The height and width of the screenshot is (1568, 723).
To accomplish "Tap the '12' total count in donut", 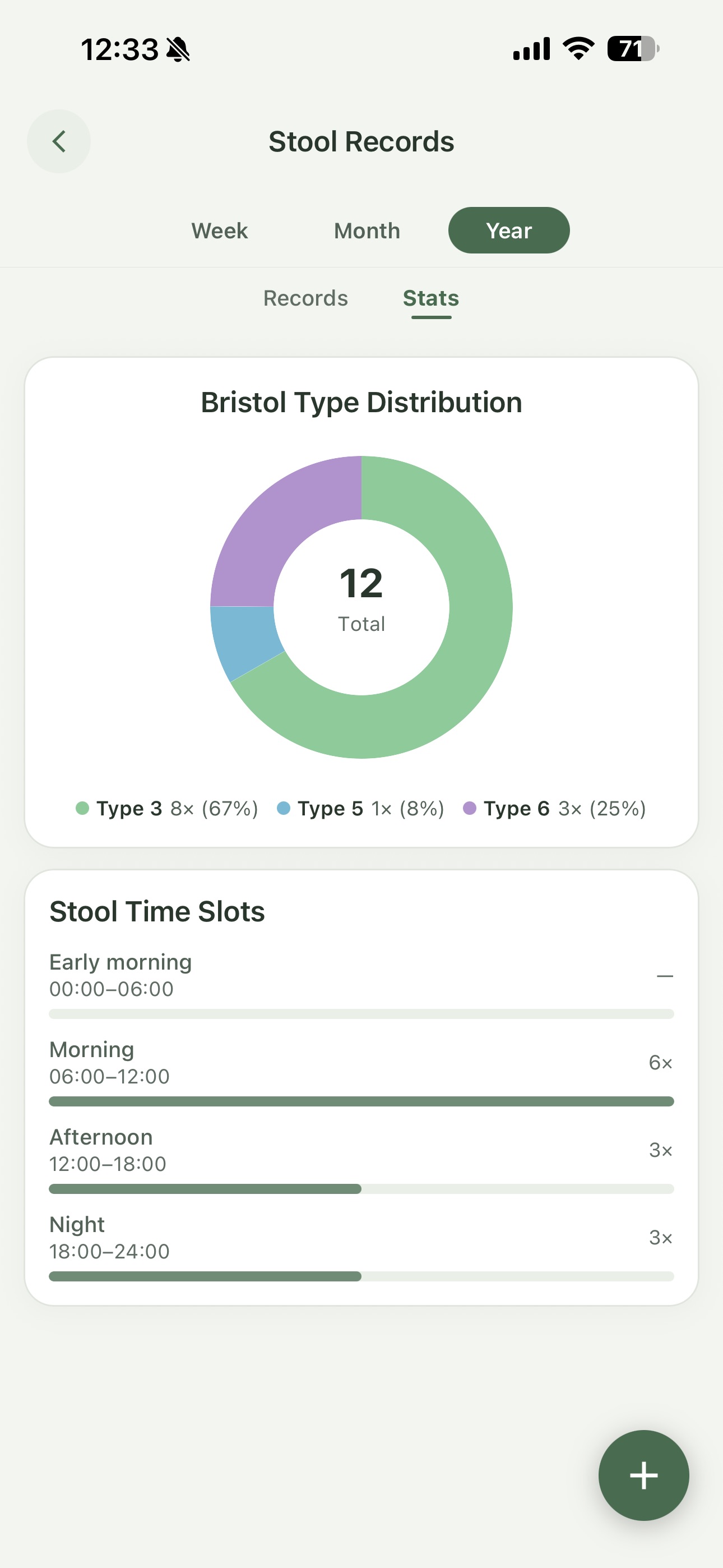I will pyautogui.click(x=361, y=583).
